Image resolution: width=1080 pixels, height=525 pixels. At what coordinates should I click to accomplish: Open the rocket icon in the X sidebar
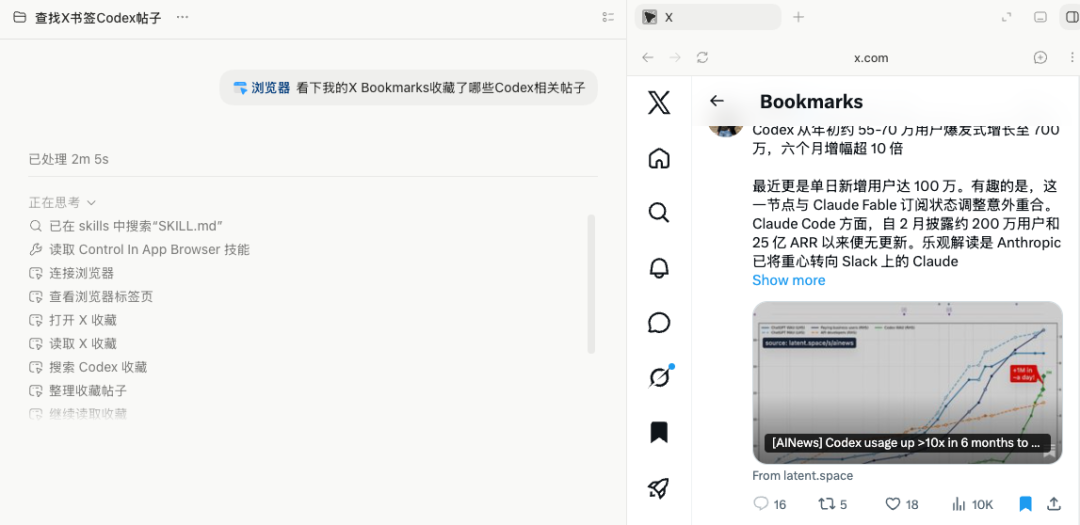click(658, 488)
